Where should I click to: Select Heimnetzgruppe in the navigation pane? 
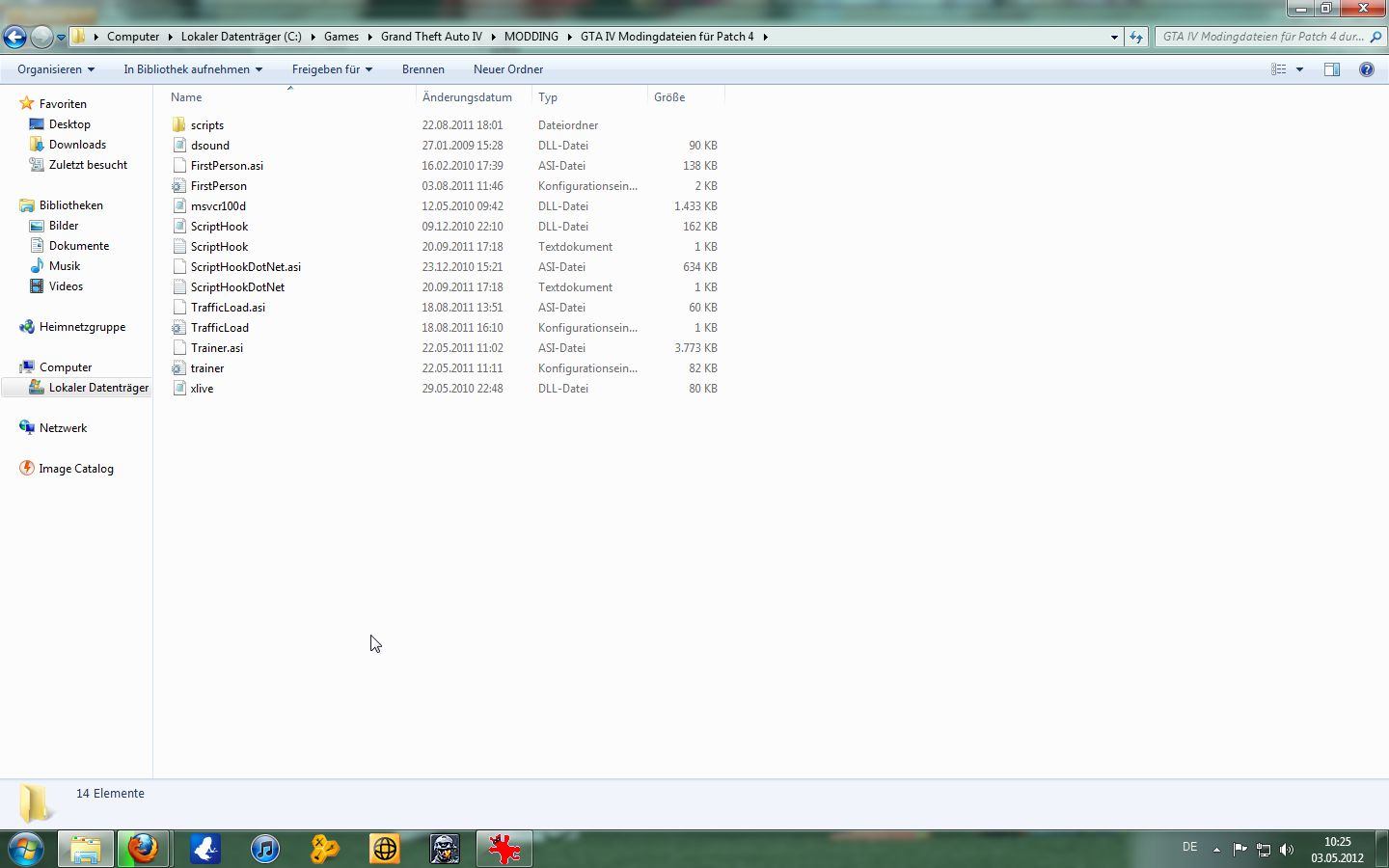(82, 327)
